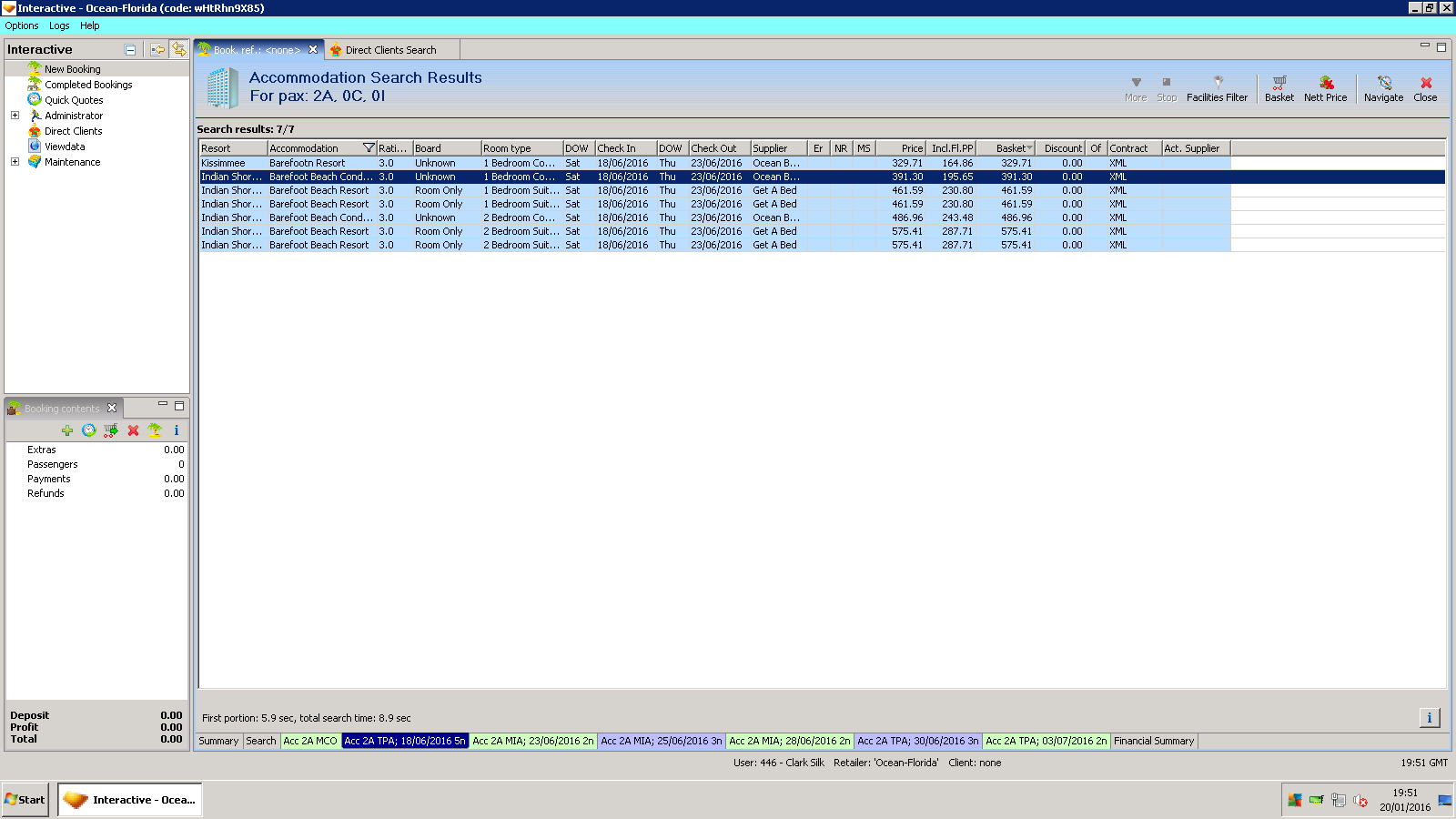Click the red X delete icon in Booking contents
This screenshot has width=1456, height=819.
pos(133,430)
